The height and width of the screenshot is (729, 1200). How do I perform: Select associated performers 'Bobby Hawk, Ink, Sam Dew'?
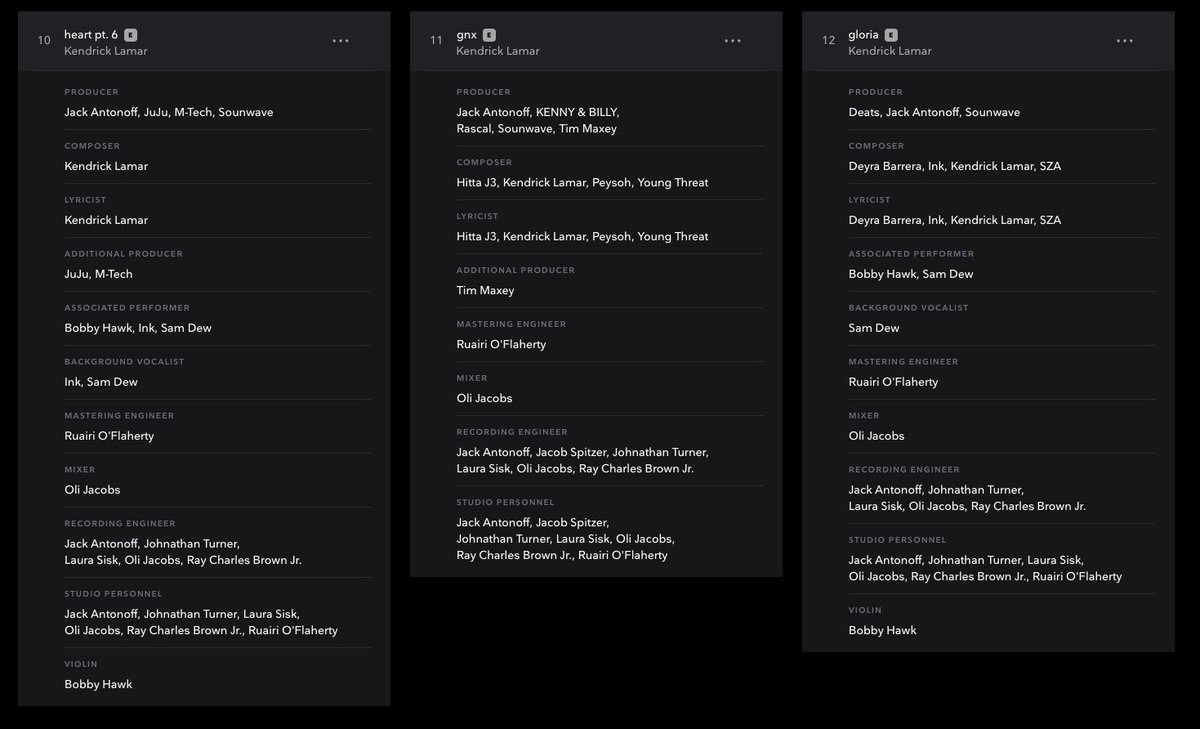click(x=138, y=328)
